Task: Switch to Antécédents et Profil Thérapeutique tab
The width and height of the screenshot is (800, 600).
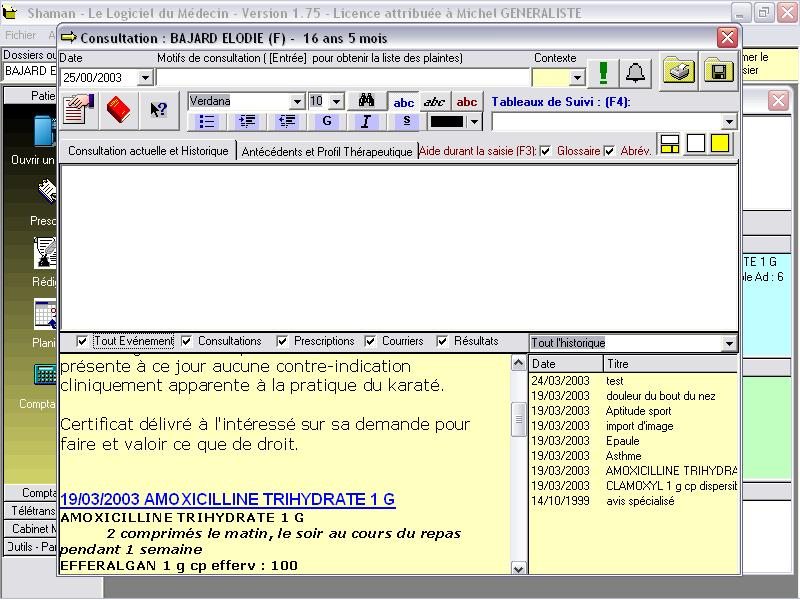Action: (x=327, y=152)
